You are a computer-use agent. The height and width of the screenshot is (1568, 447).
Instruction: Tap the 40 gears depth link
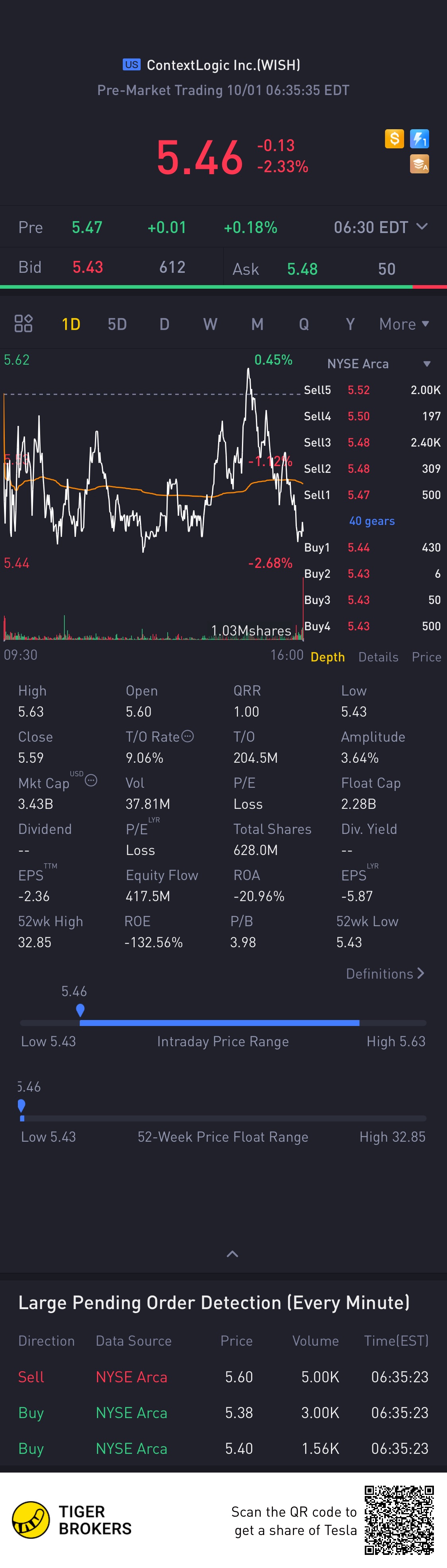point(372,521)
